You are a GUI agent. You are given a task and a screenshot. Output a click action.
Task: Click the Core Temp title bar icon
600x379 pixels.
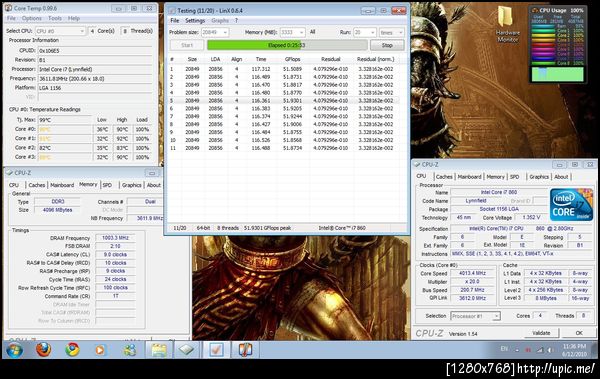(8, 8)
